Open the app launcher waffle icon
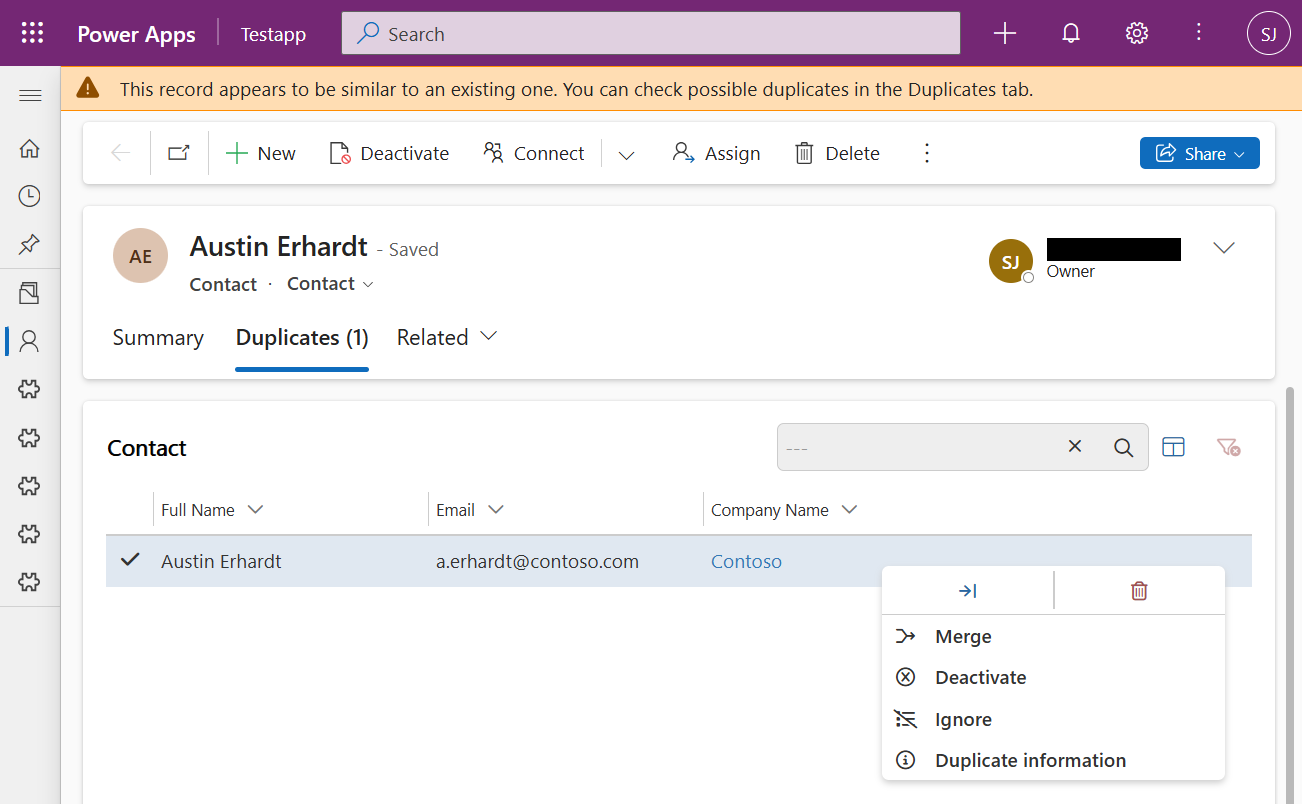This screenshot has width=1302, height=804. click(32, 34)
